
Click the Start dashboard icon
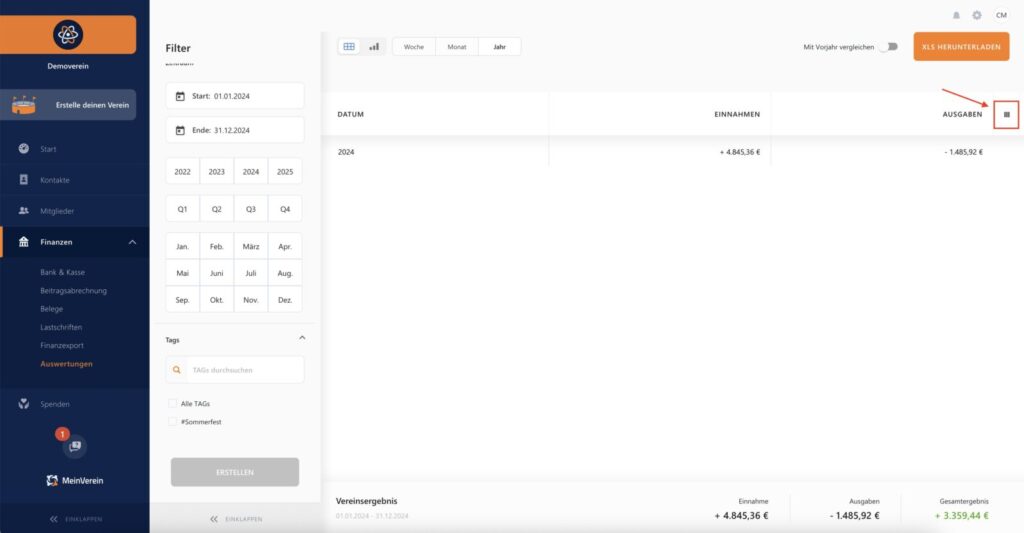[24, 148]
